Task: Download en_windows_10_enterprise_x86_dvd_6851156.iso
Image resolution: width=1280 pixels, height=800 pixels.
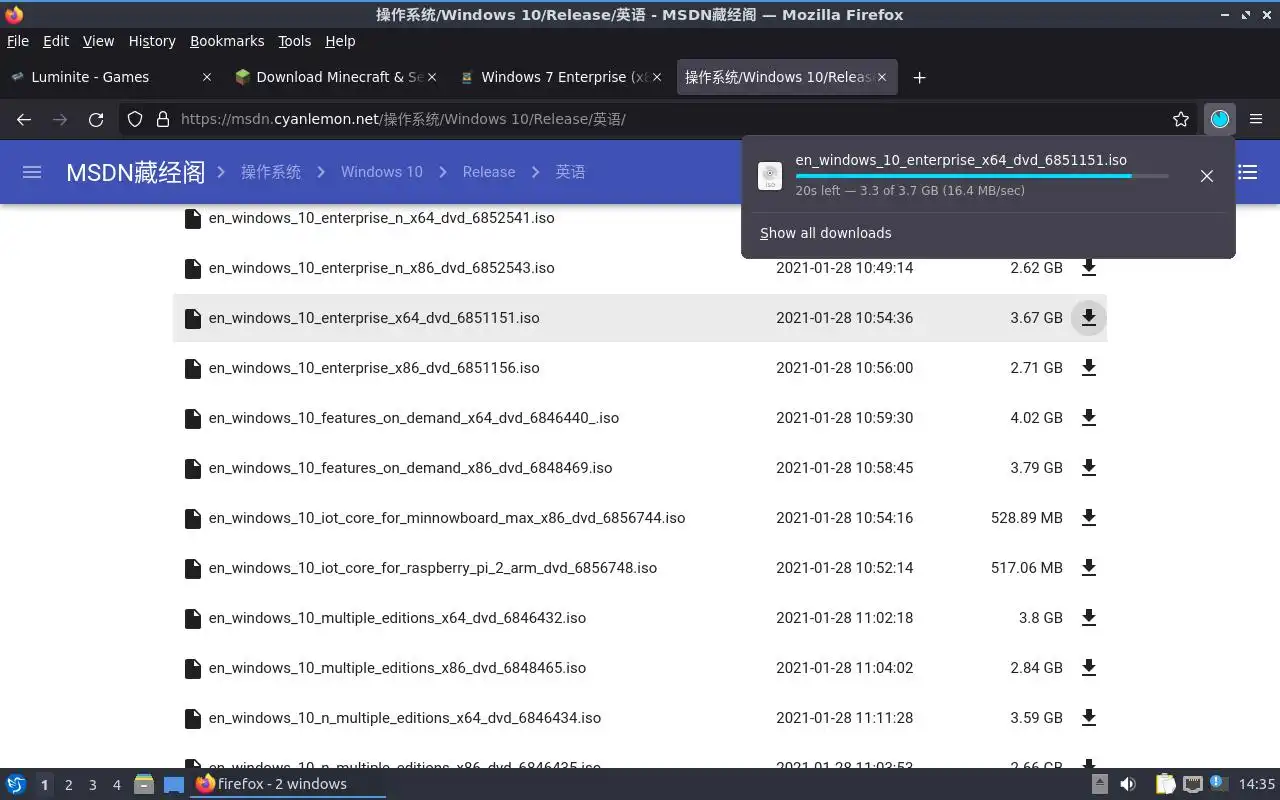Action: click(1089, 368)
